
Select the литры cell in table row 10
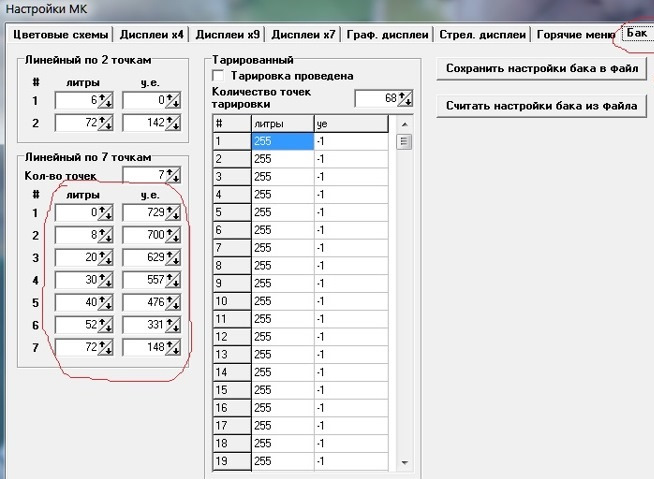(x=283, y=301)
